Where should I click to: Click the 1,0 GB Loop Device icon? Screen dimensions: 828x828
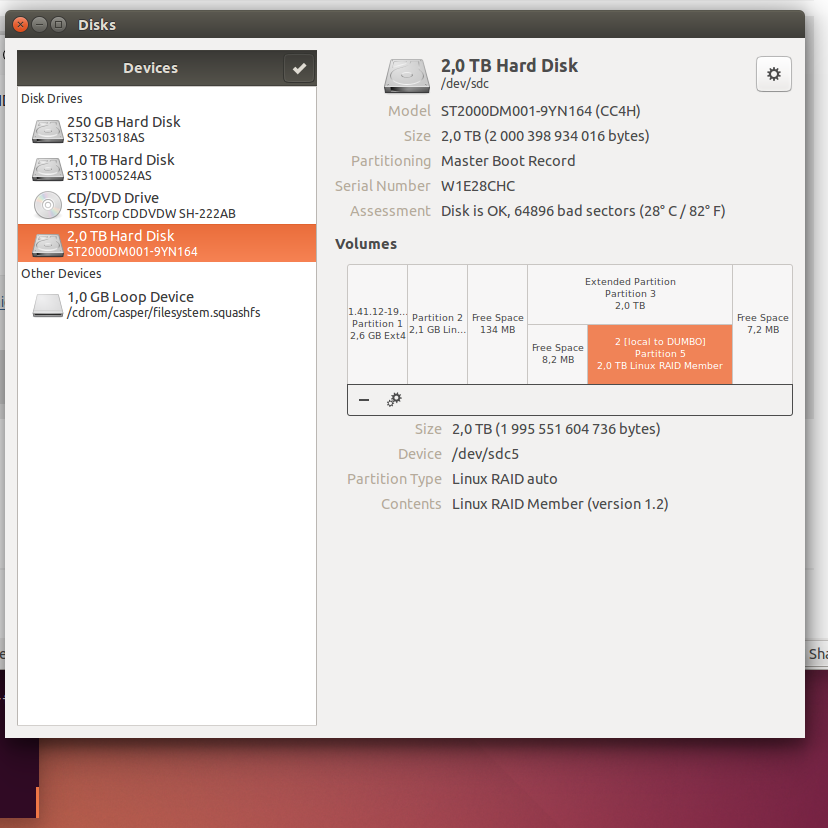coord(47,305)
